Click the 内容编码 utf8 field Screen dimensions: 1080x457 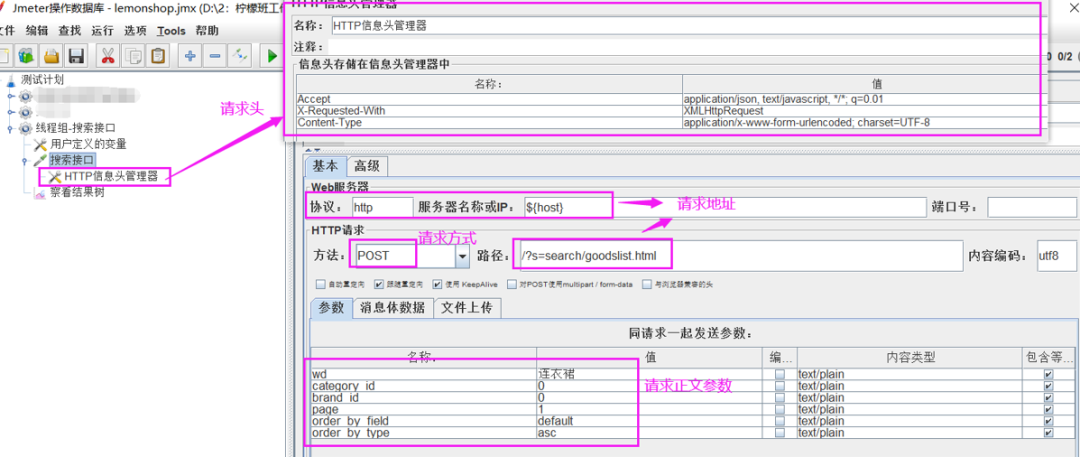[x=1057, y=256]
